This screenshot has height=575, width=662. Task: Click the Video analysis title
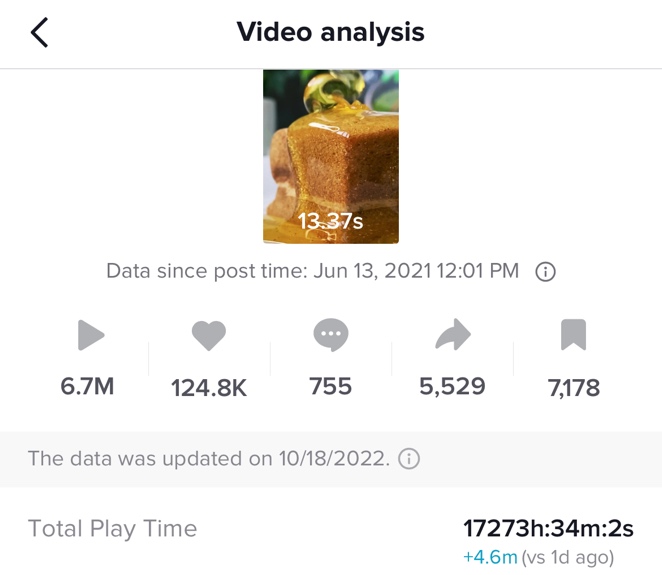coord(331,32)
